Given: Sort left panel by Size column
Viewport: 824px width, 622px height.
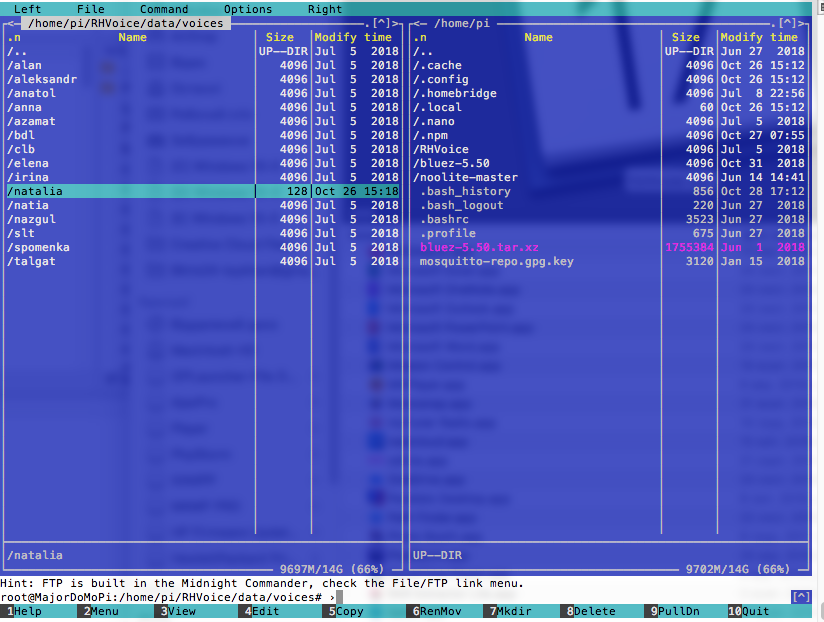Looking at the screenshot, I should [x=280, y=37].
